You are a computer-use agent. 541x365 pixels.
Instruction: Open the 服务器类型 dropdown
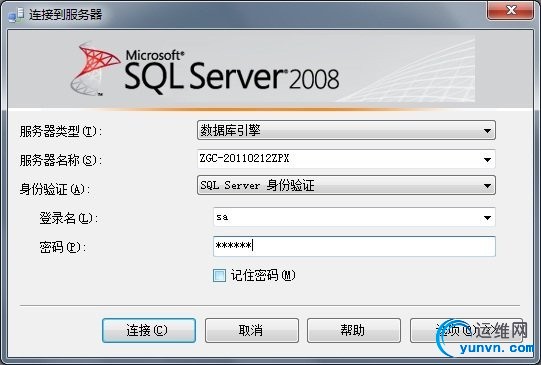[x=346, y=130]
